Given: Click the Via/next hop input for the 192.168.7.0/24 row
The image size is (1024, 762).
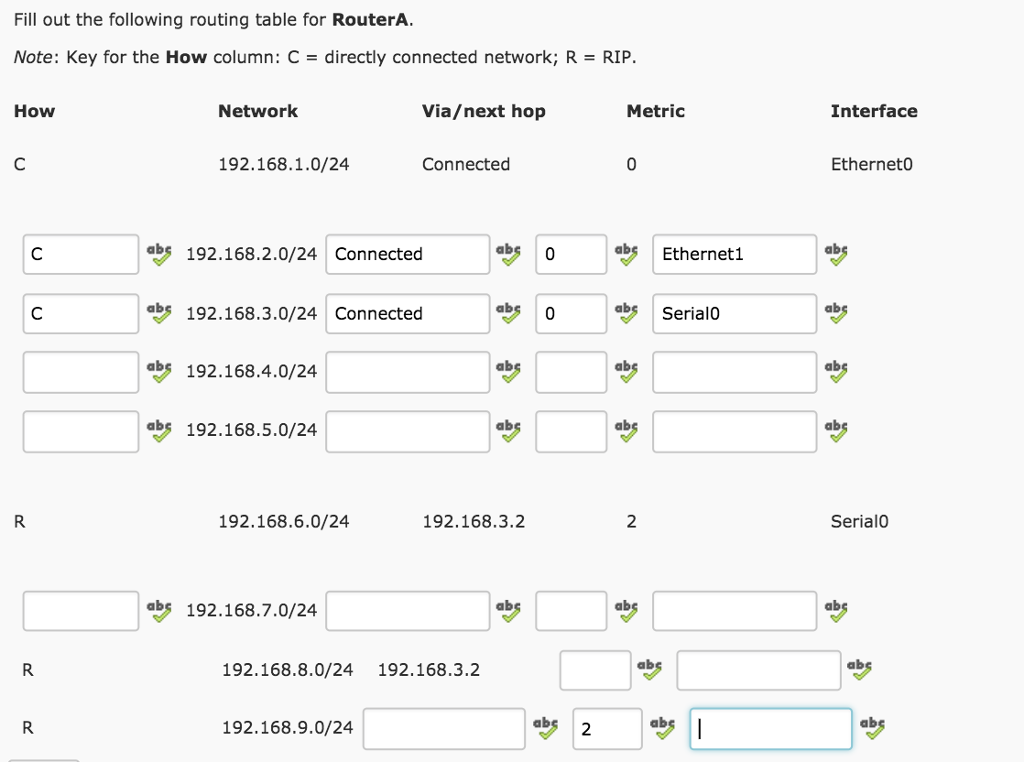Looking at the screenshot, I should [x=407, y=611].
